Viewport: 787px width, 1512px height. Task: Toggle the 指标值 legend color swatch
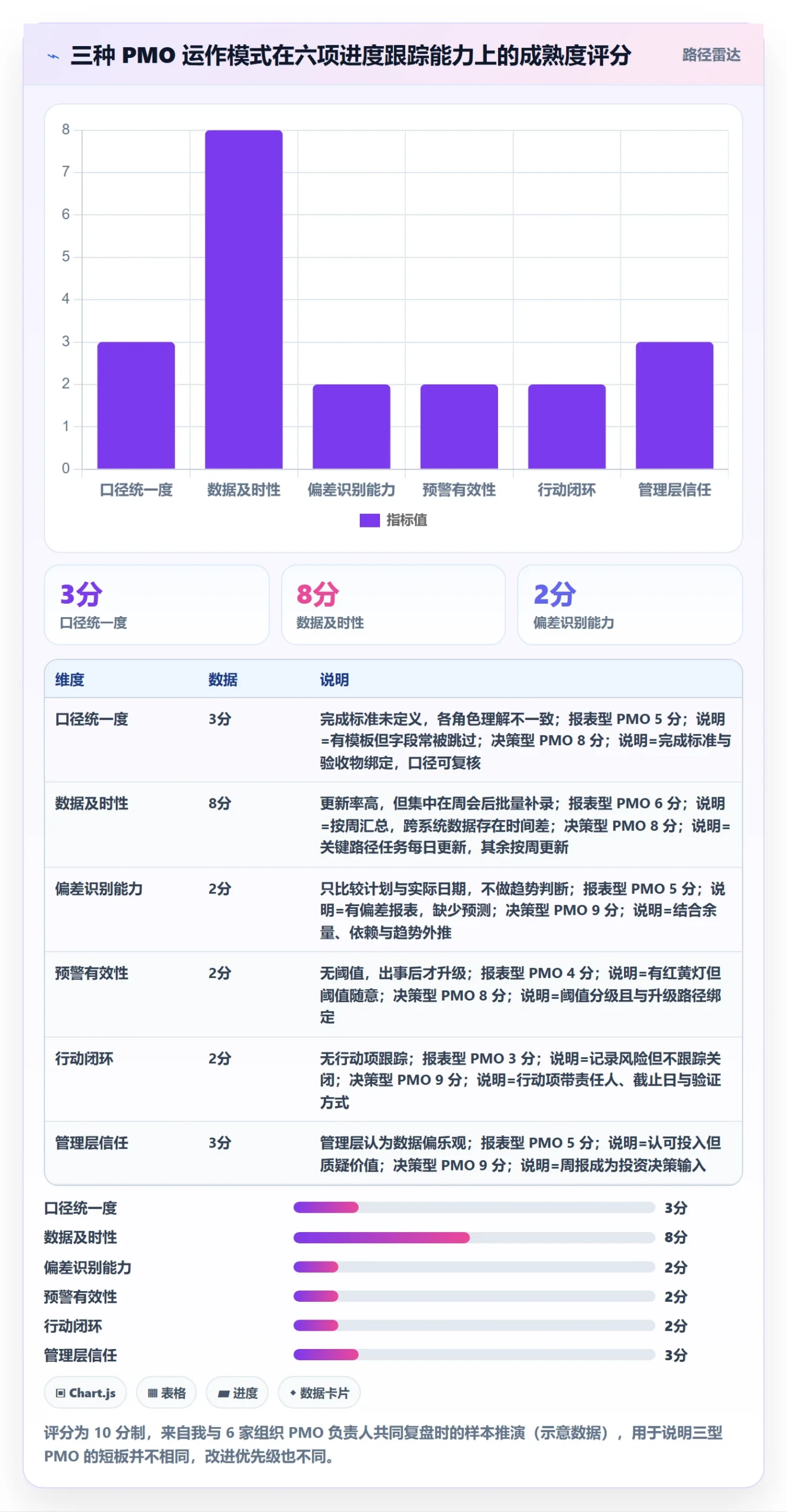coord(369,520)
